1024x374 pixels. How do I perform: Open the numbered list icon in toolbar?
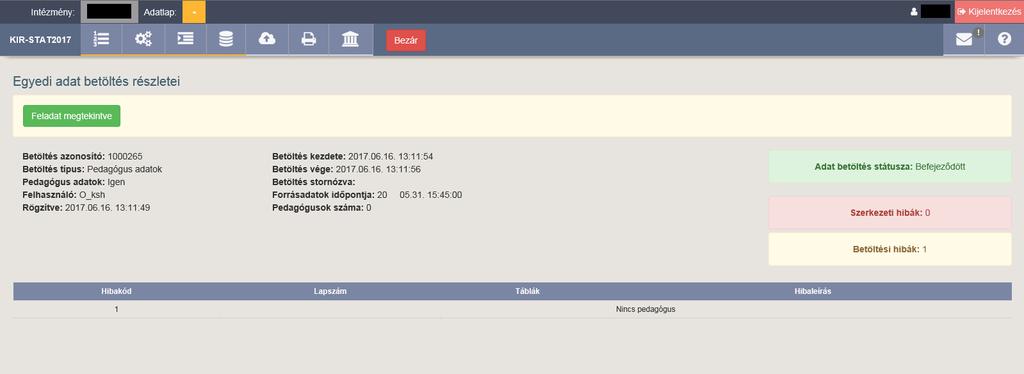point(101,39)
